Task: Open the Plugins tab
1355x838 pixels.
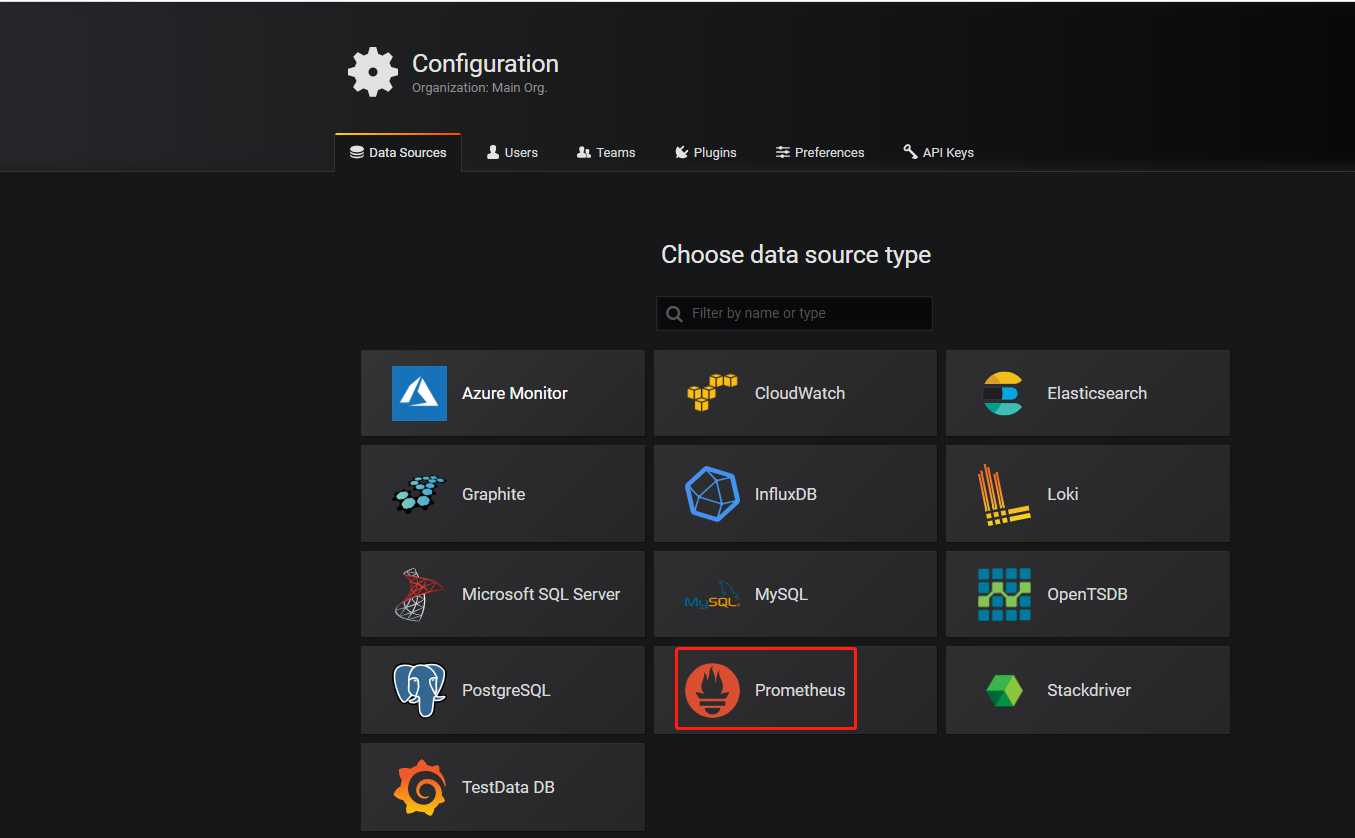Action: coord(706,153)
